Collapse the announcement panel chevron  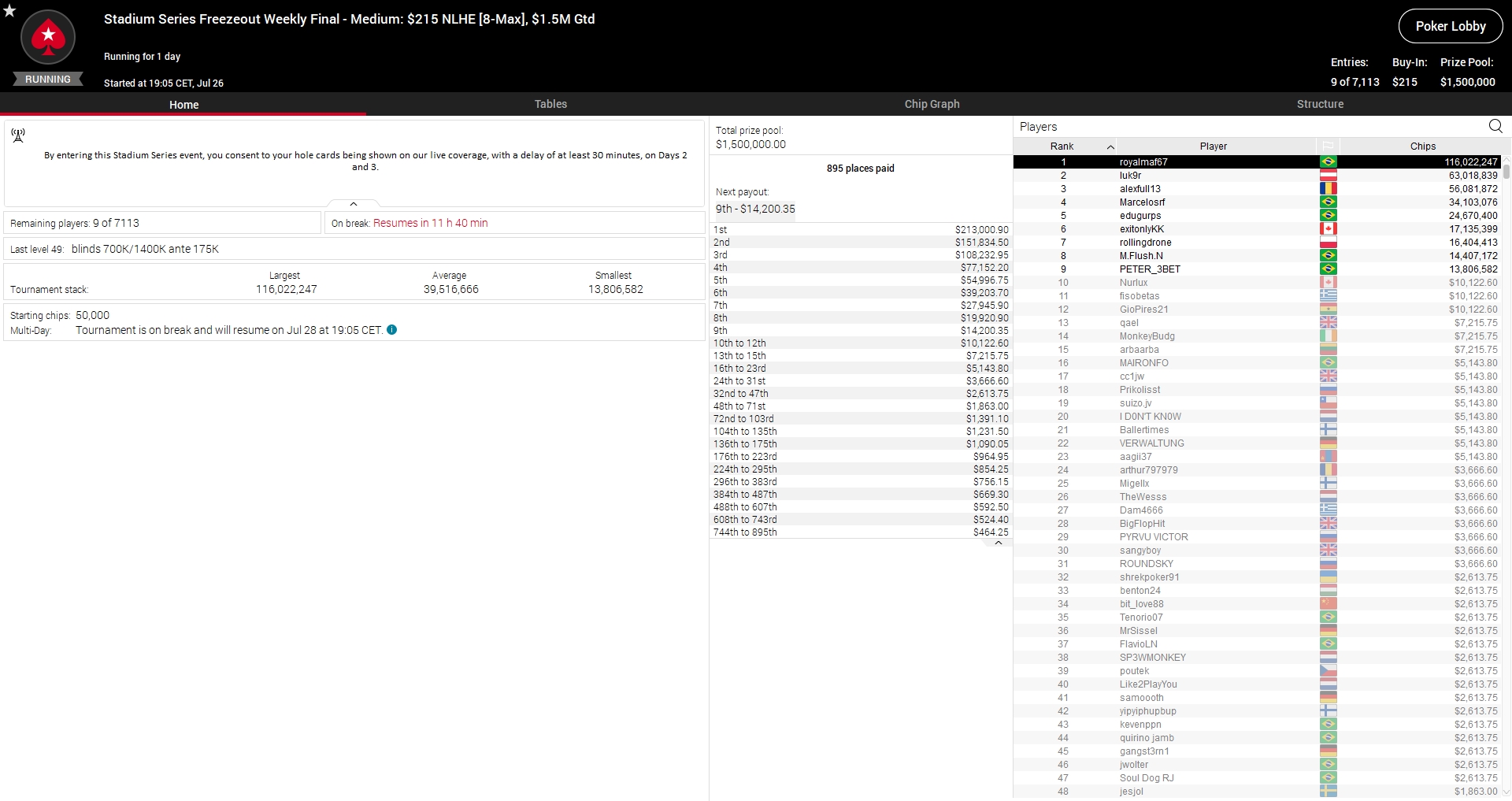tap(354, 204)
